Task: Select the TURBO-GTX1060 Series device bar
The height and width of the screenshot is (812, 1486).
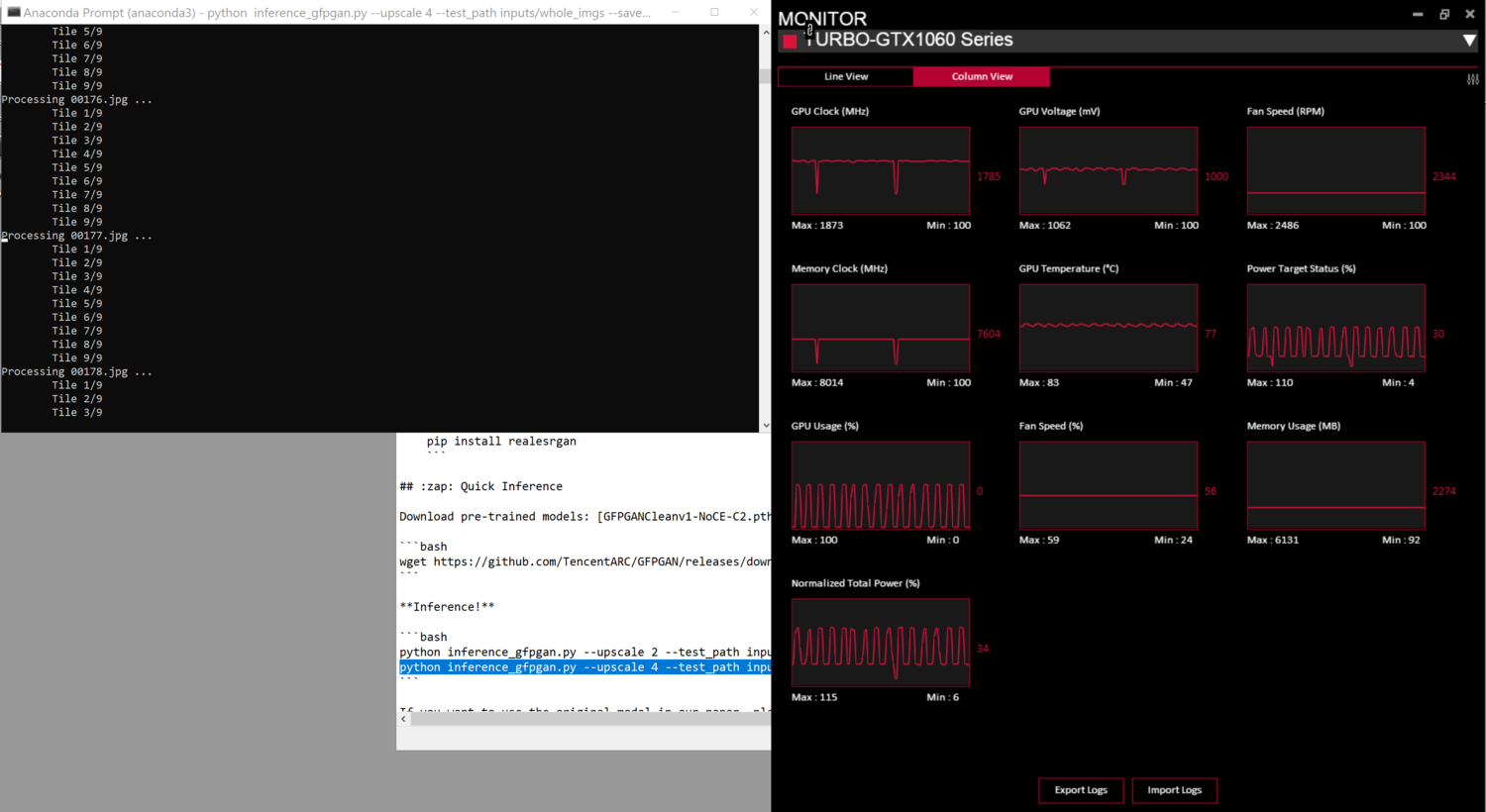Action: point(1128,41)
